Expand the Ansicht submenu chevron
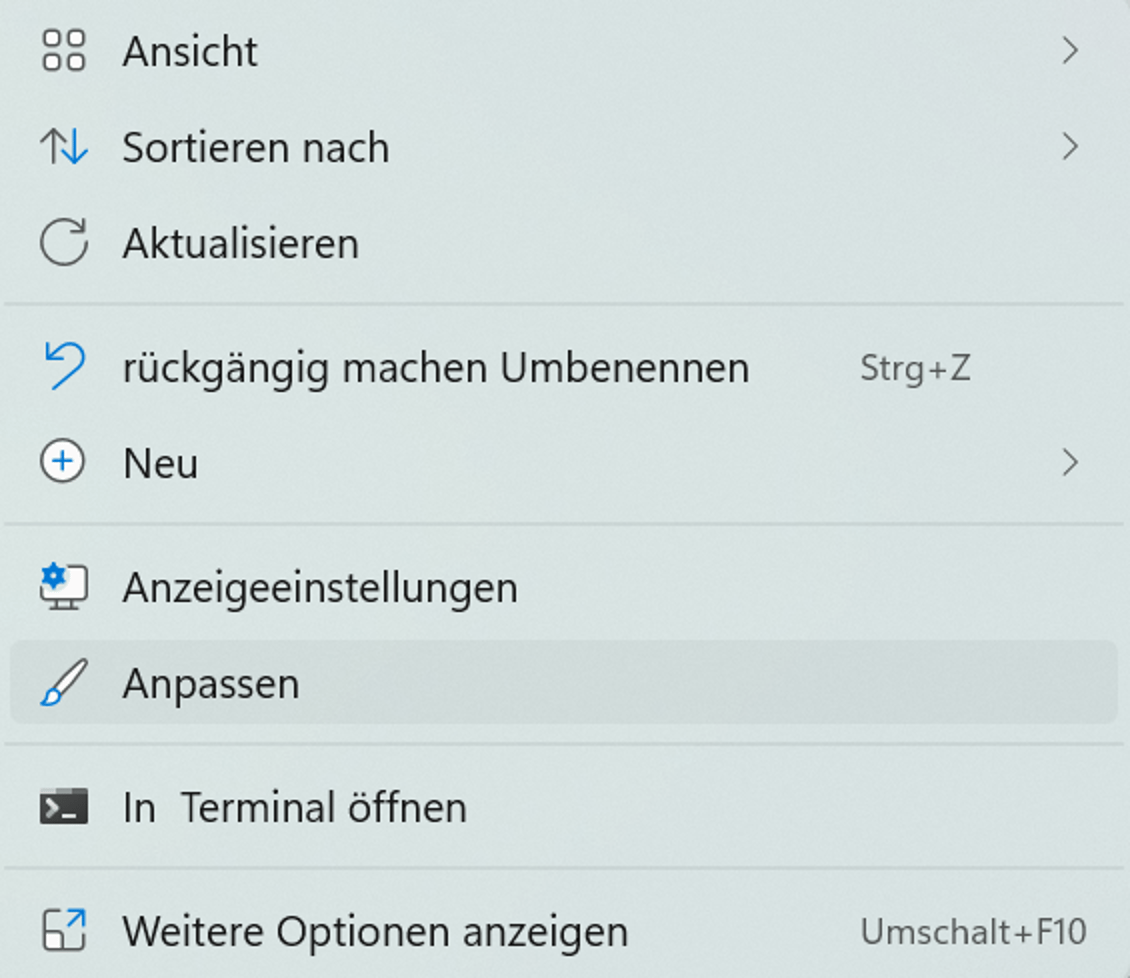Viewport: 1130px width, 978px height. point(1071,51)
